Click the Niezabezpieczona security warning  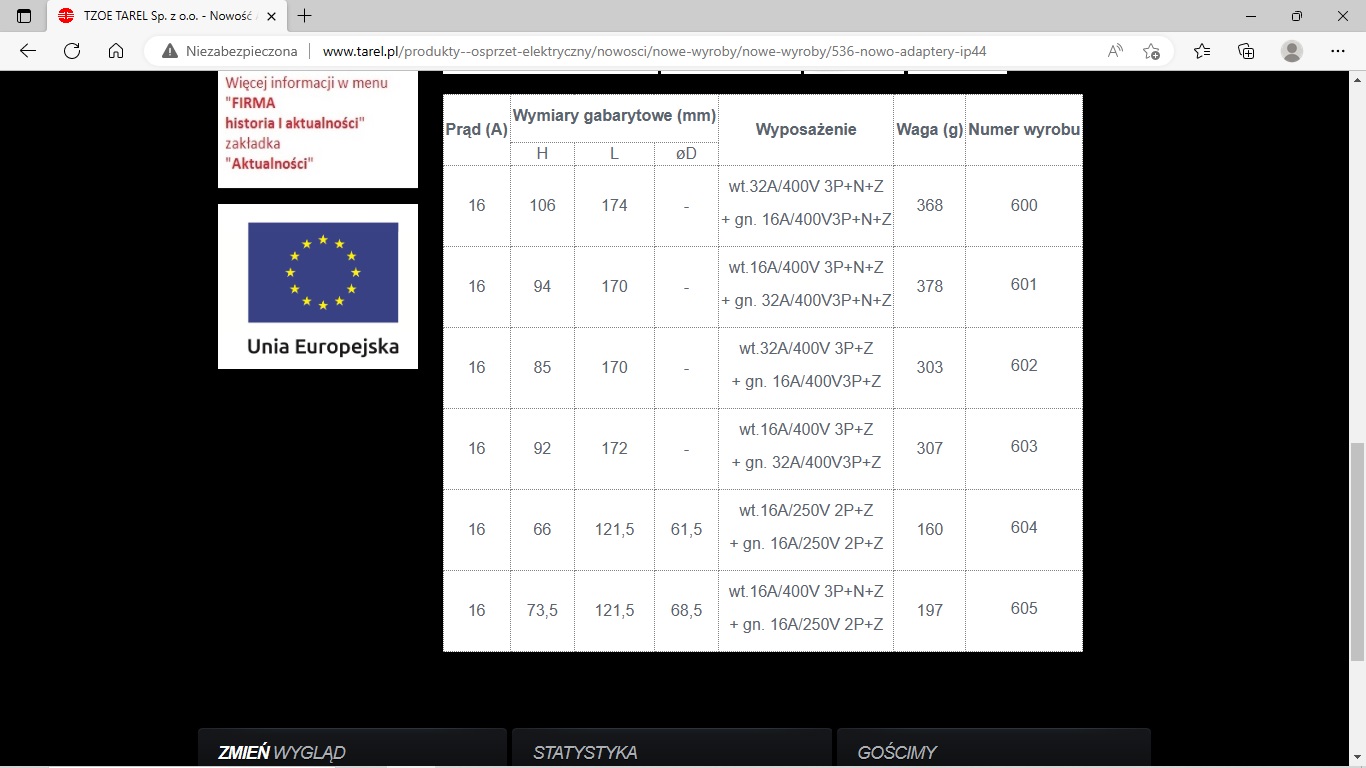[230, 51]
